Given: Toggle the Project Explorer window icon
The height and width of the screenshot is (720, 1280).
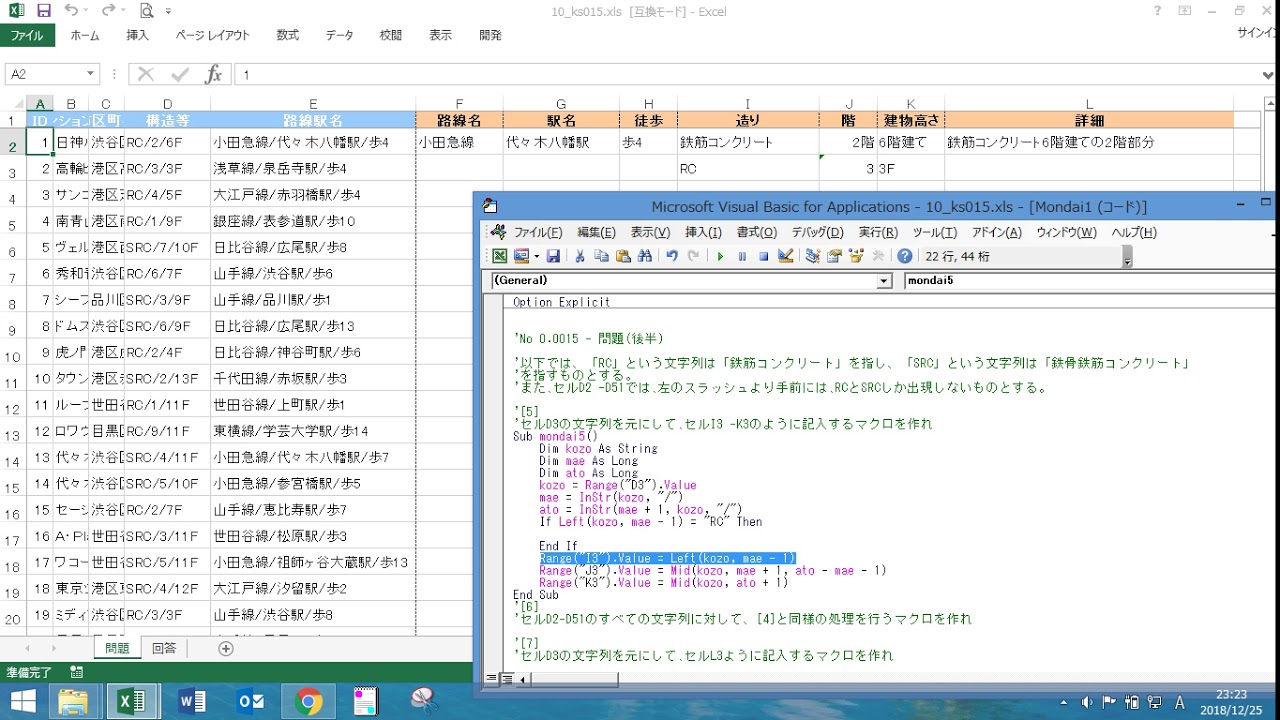Looking at the screenshot, I should 813,256.
